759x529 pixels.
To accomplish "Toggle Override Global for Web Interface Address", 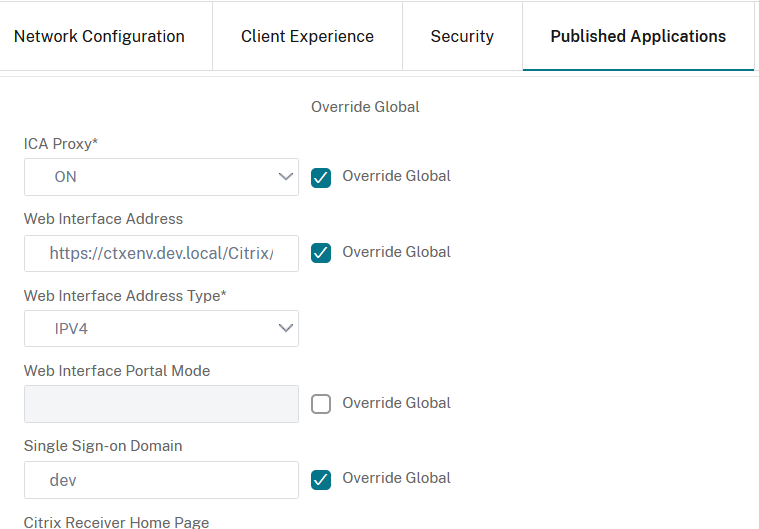I will coord(321,253).
